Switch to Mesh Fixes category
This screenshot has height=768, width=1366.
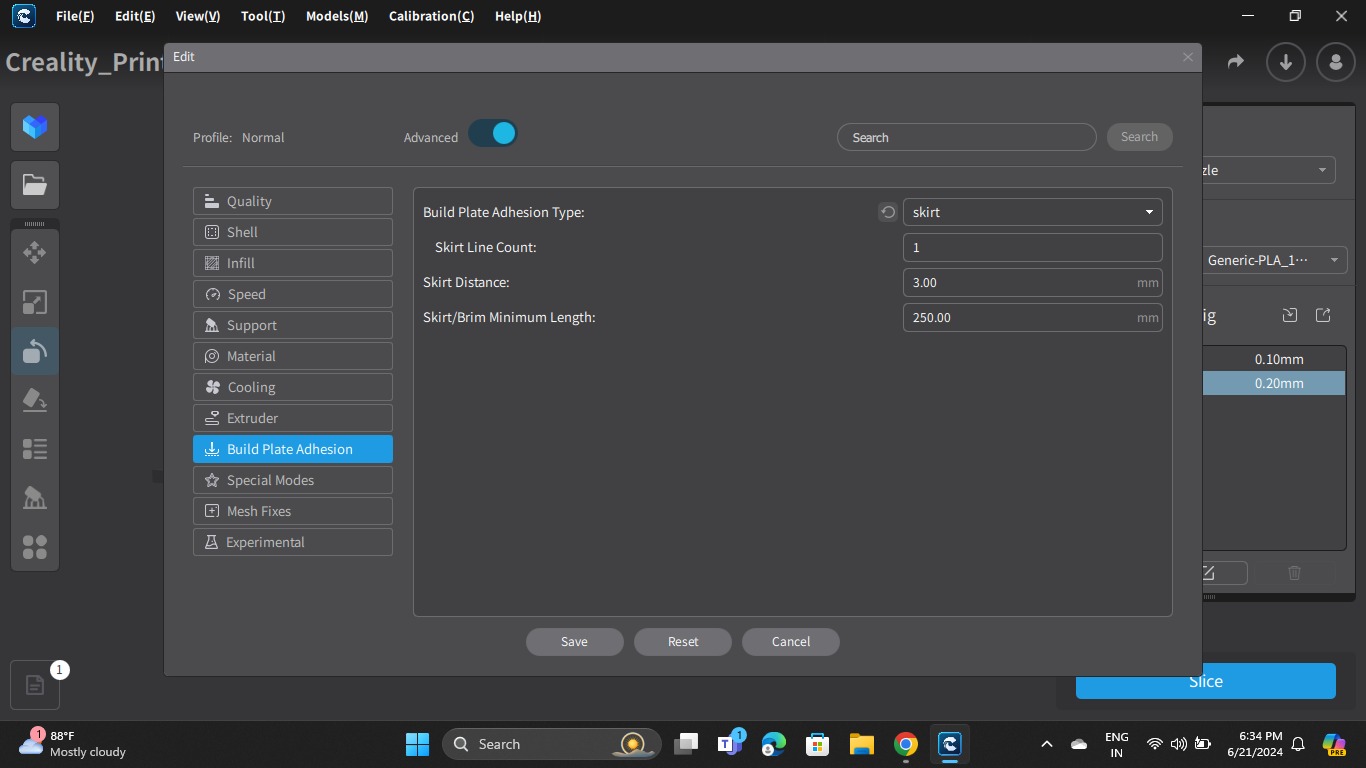pos(293,511)
